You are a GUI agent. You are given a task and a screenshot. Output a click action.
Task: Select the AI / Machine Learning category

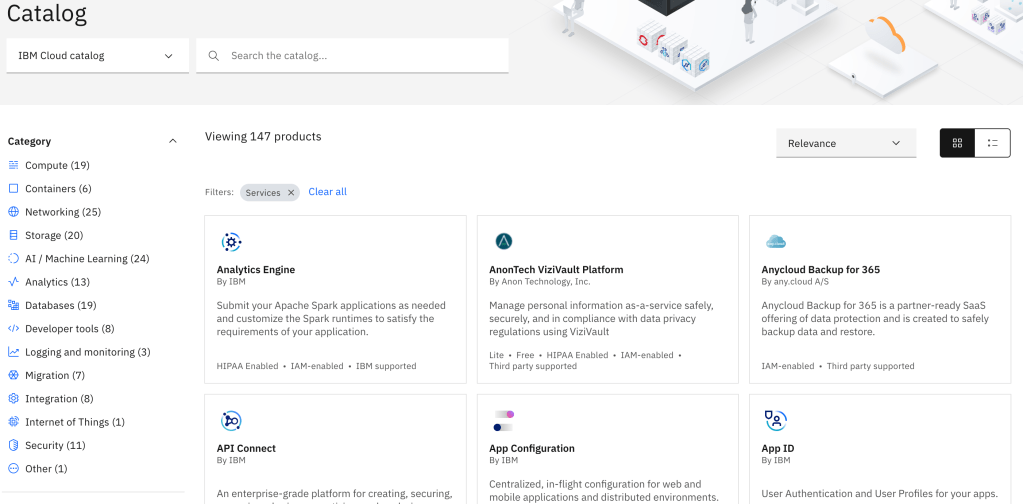point(87,259)
